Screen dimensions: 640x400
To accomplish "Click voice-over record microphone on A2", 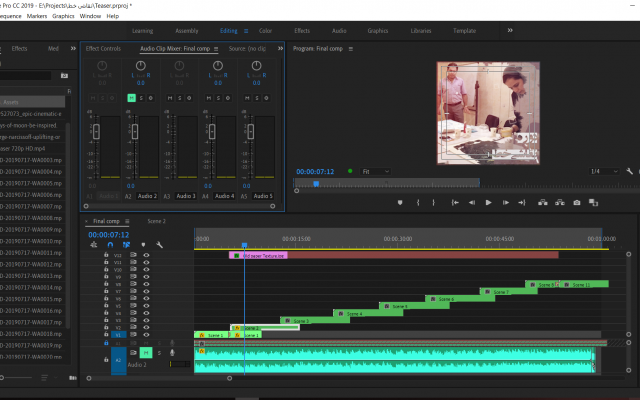I will (x=172, y=353).
